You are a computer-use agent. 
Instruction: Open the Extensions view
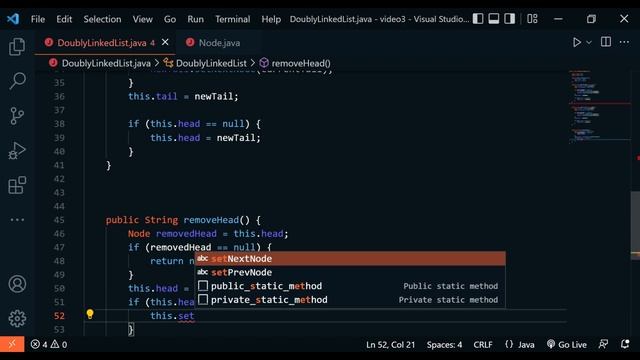(x=17, y=185)
